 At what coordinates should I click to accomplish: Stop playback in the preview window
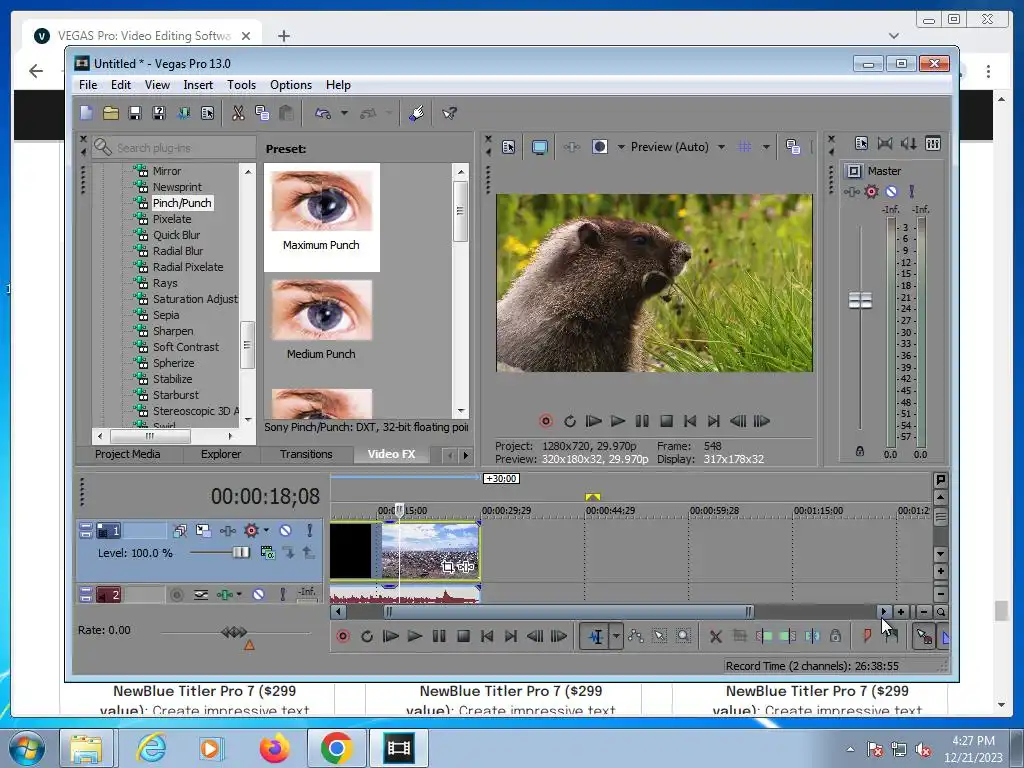(666, 421)
